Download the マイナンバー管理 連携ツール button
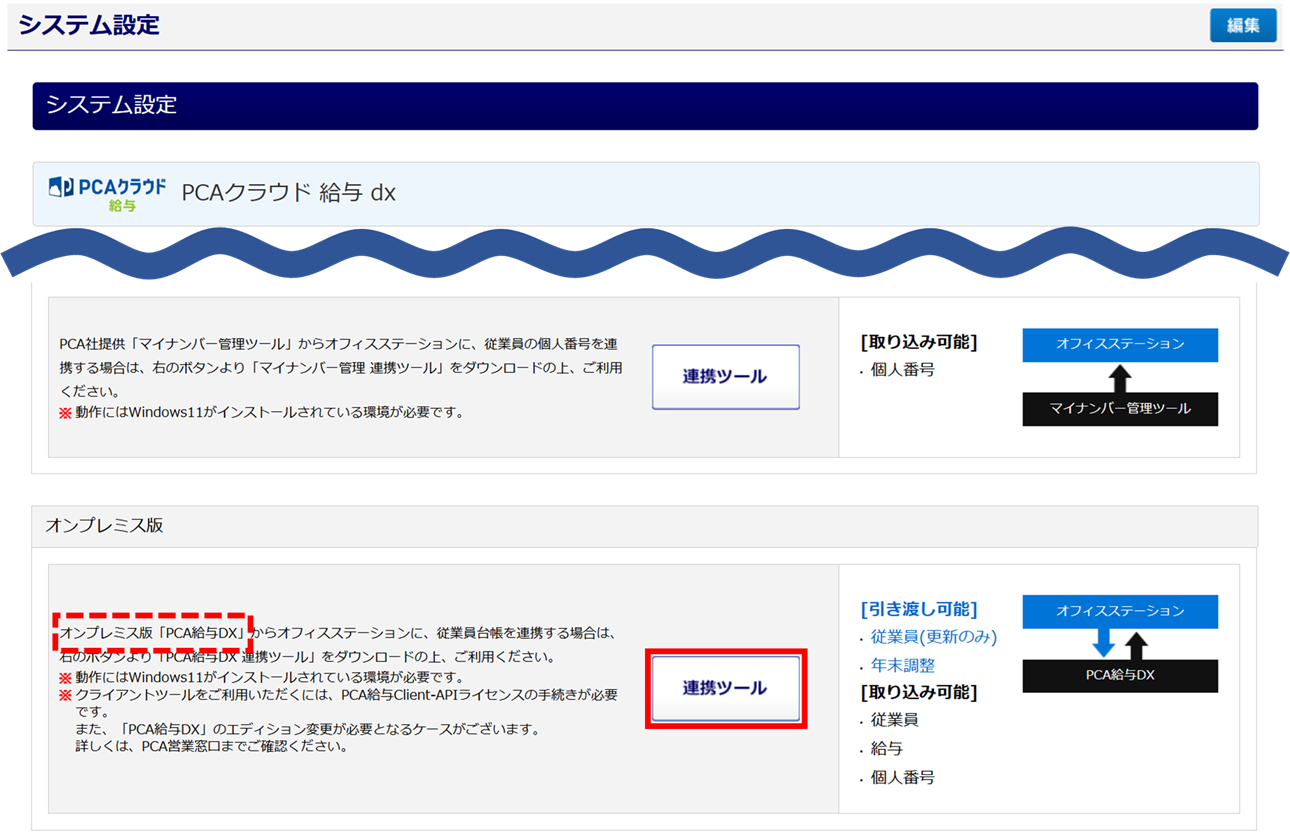The image size is (1290, 839). [725, 377]
